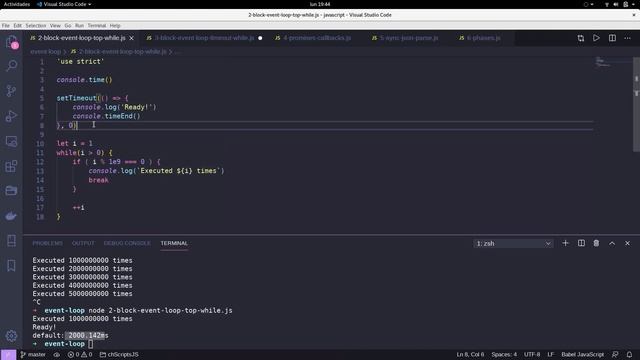Click the master branch in status bar
This screenshot has height=360, width=640.
pos(33,354)
